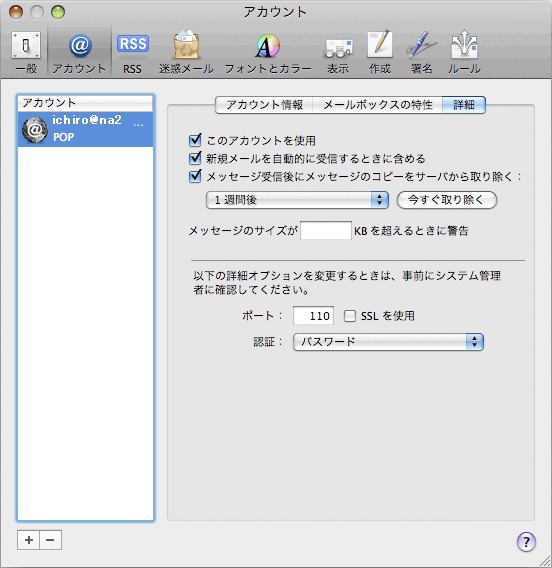
Task: Uncheck 新規メールを自動的に受信するときに含める
Action: [x=195, y=158]
